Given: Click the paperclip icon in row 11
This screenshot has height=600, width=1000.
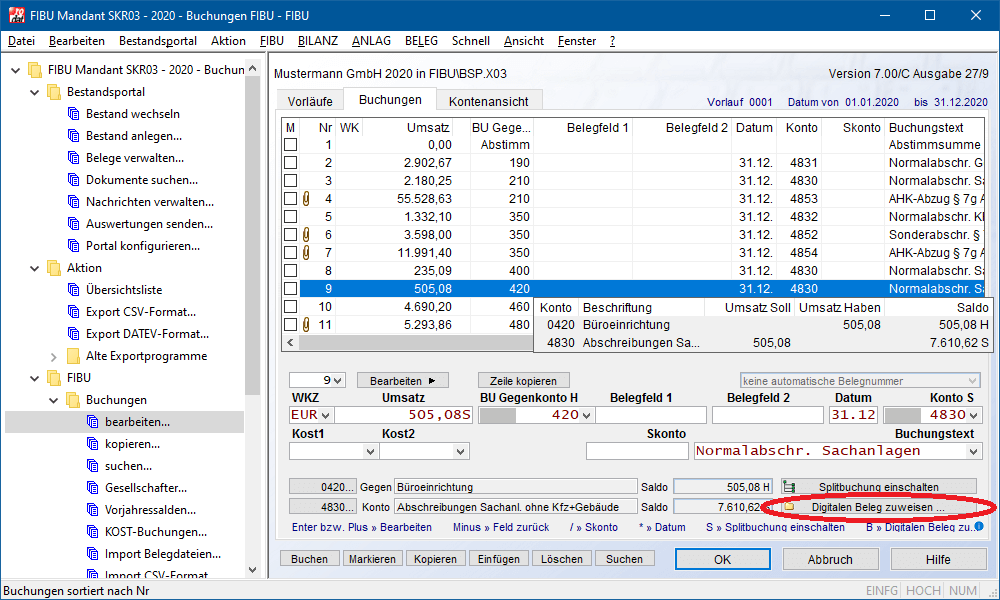Looking at the screenshot, I should point(306,325).
